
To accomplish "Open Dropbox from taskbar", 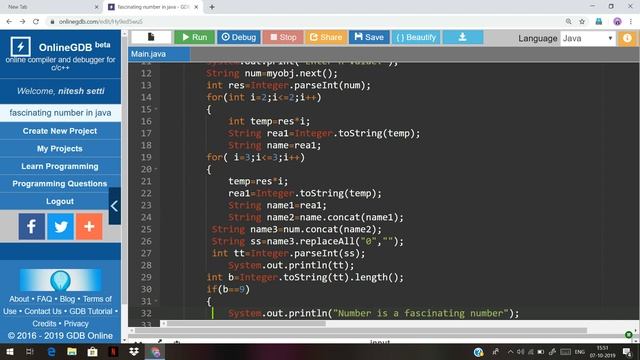I will point(134,352).
